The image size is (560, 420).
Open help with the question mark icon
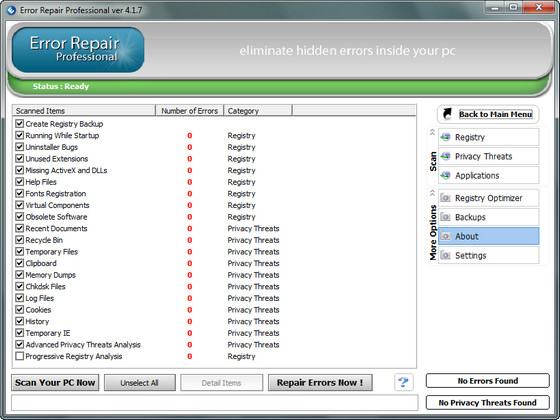click(x=404, y=382)
